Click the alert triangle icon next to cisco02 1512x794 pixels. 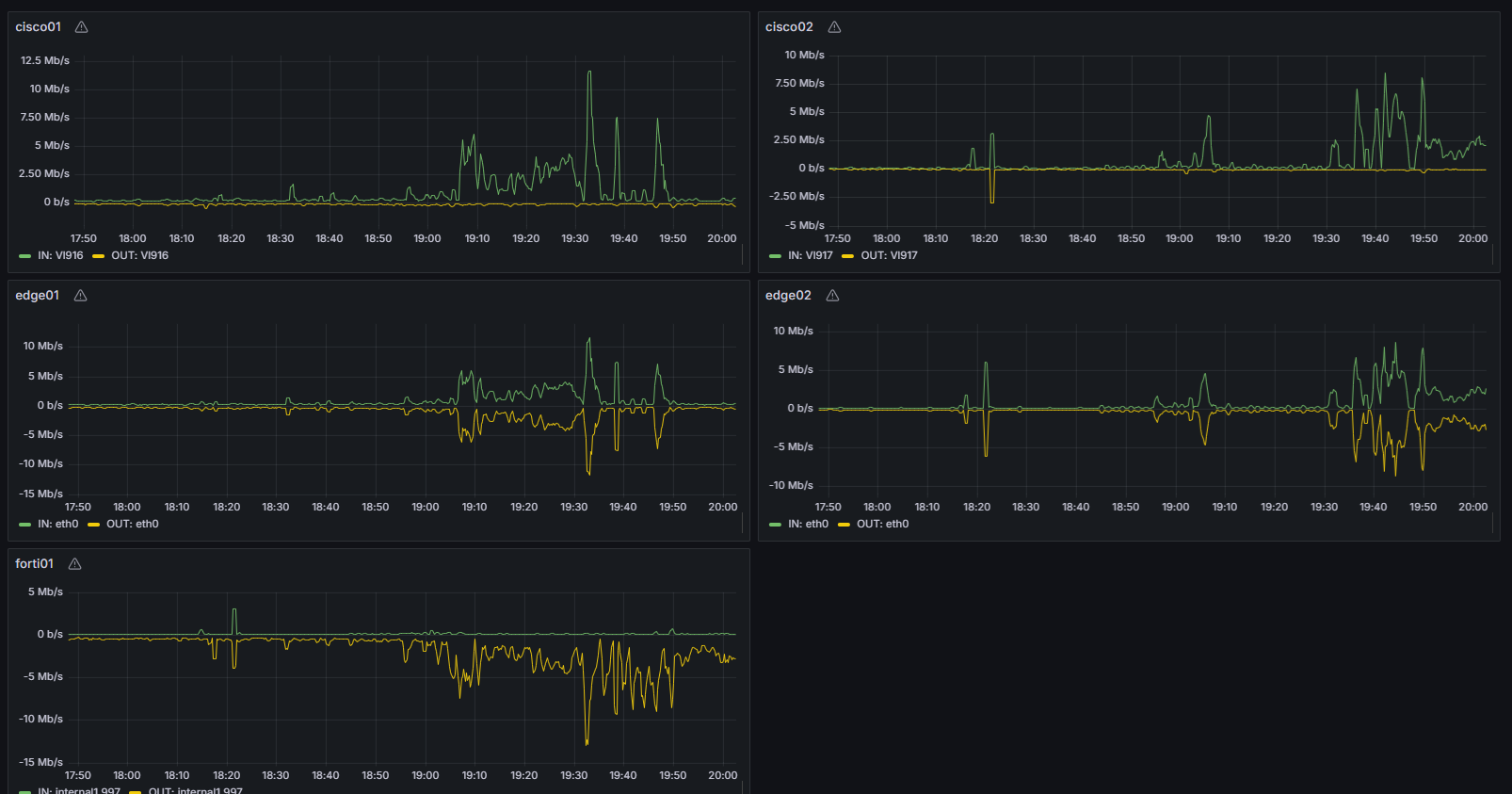tap(834, 27)
